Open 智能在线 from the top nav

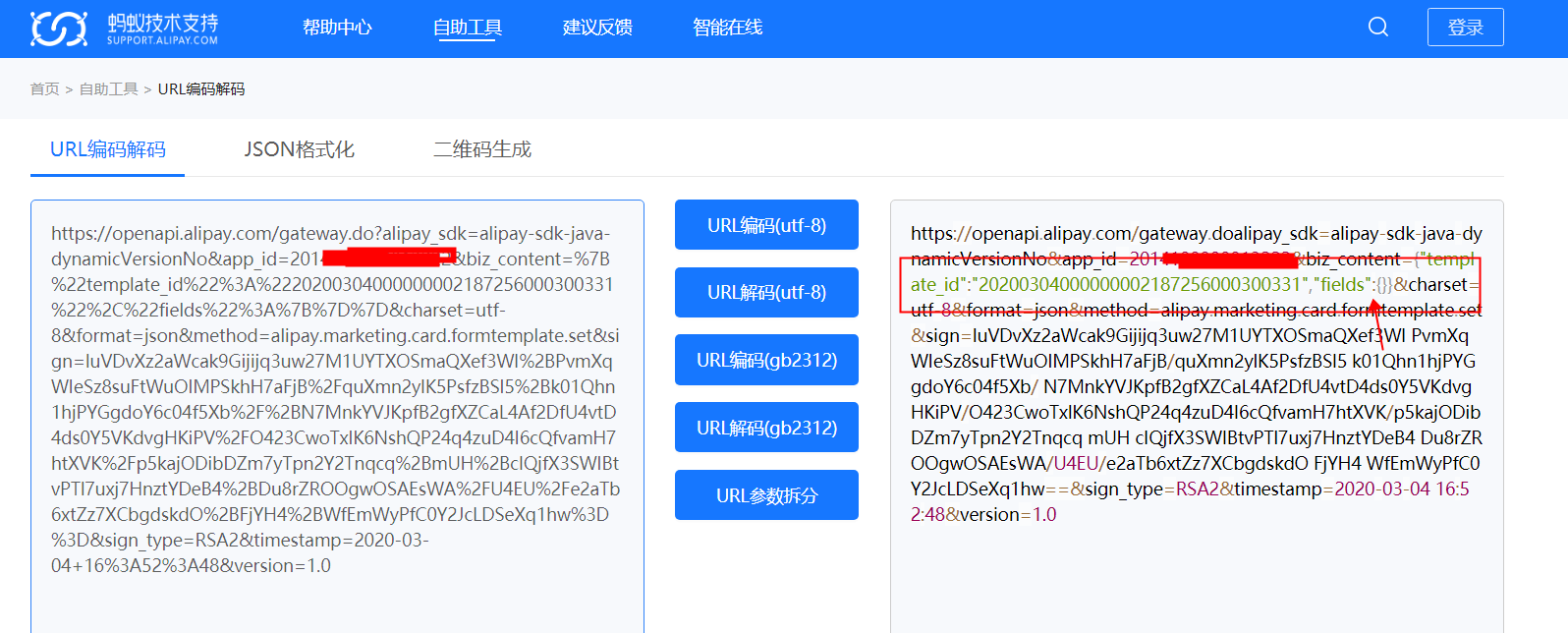pos(727,28)
